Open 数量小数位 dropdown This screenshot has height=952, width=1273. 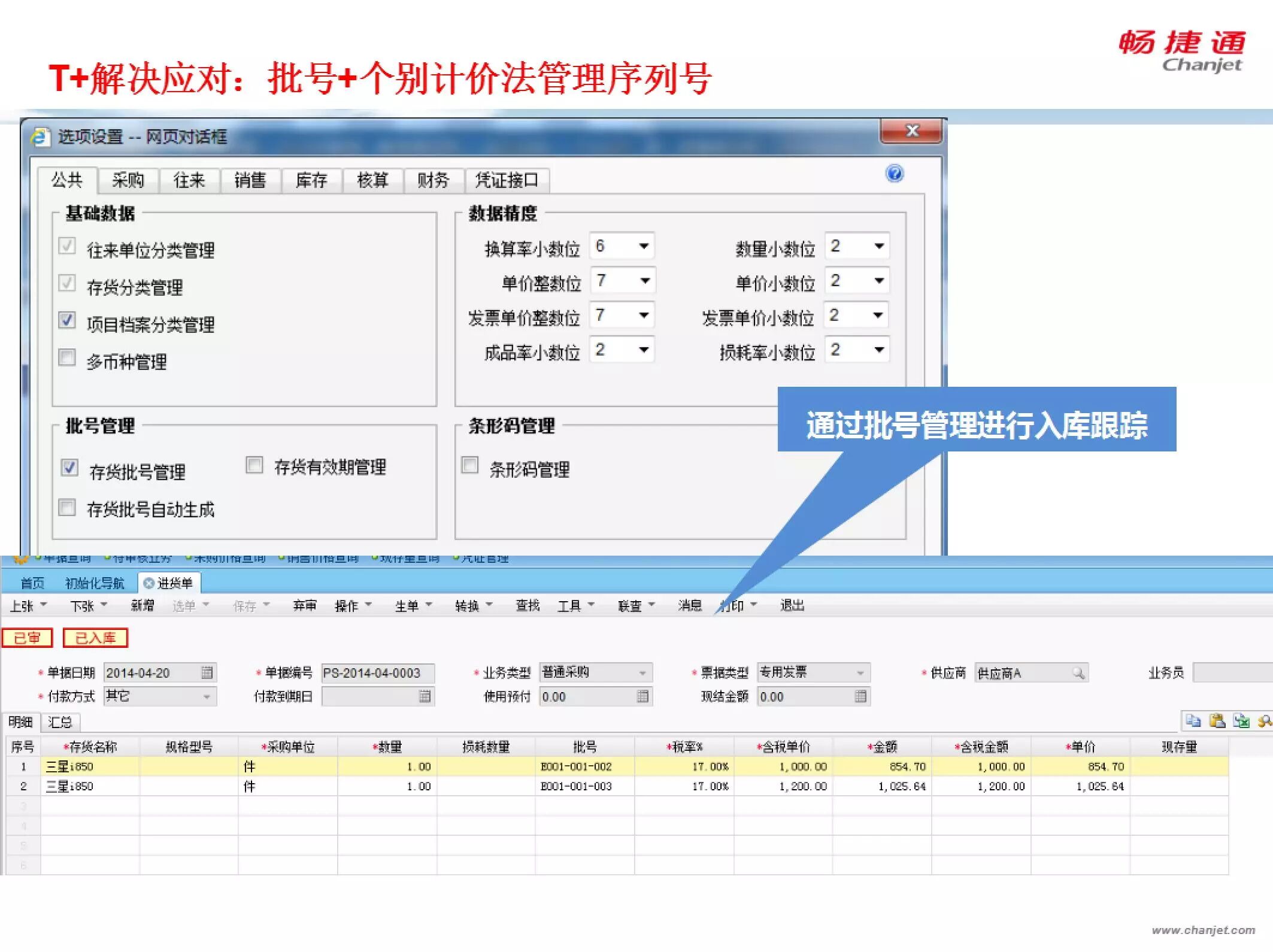[x=857, y=246]
